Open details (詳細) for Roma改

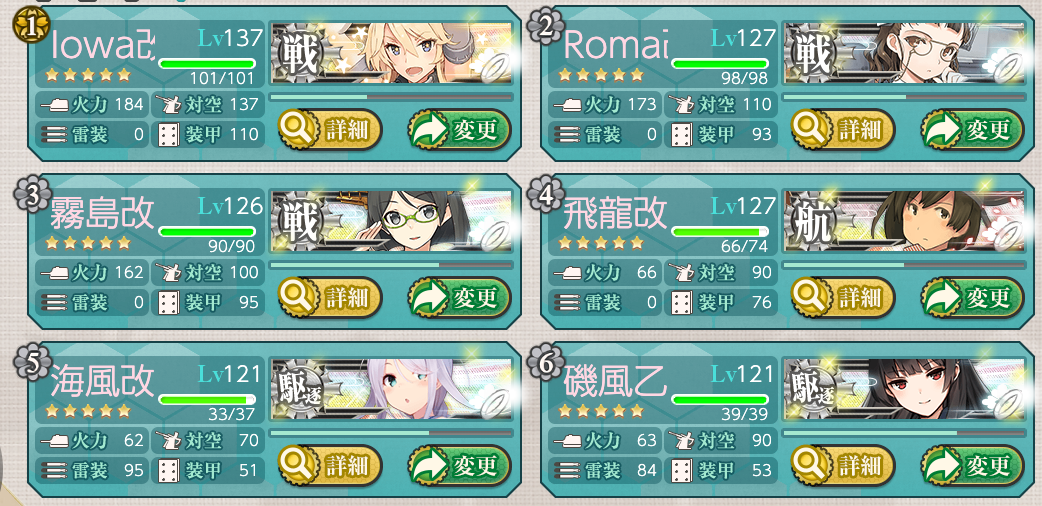point(843,130)
